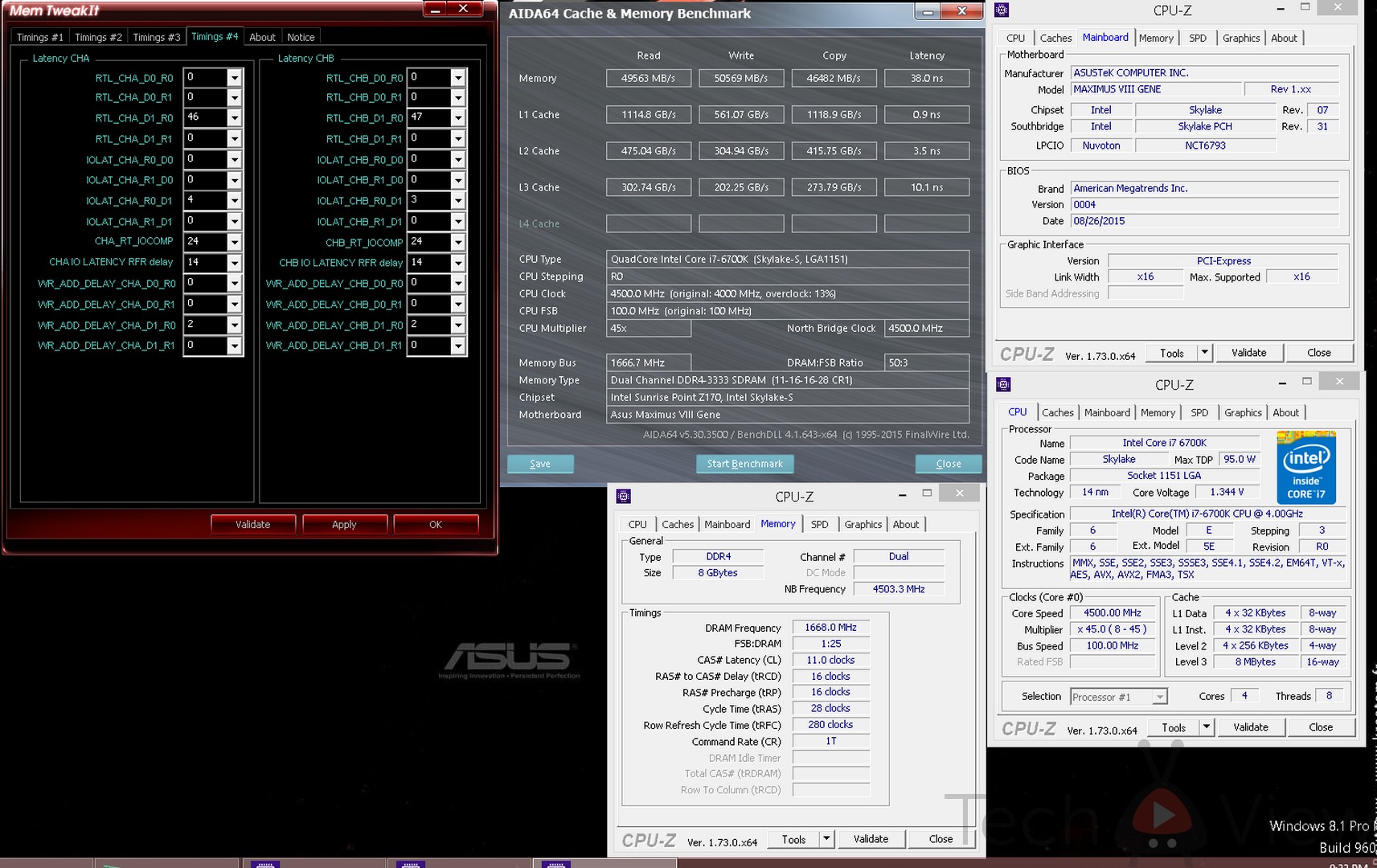
Task: Click the RTL_CHB_D1_R1 value field
Action: click(428, 138)
